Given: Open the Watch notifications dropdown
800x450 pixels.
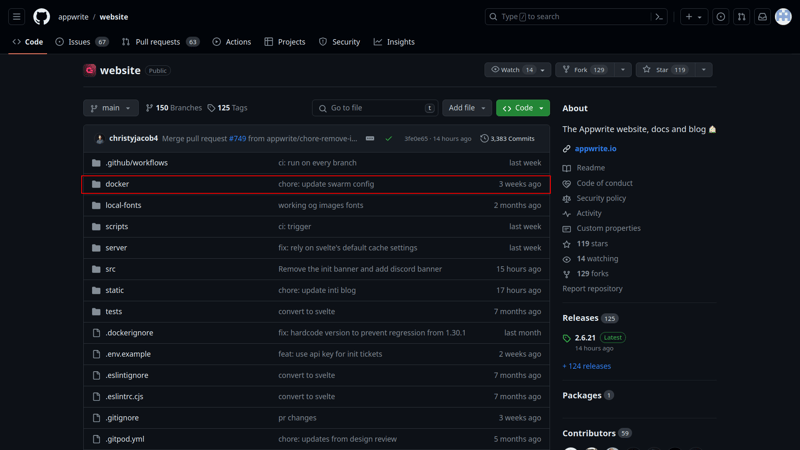Looking at the screenshot, I should (517, 70).
